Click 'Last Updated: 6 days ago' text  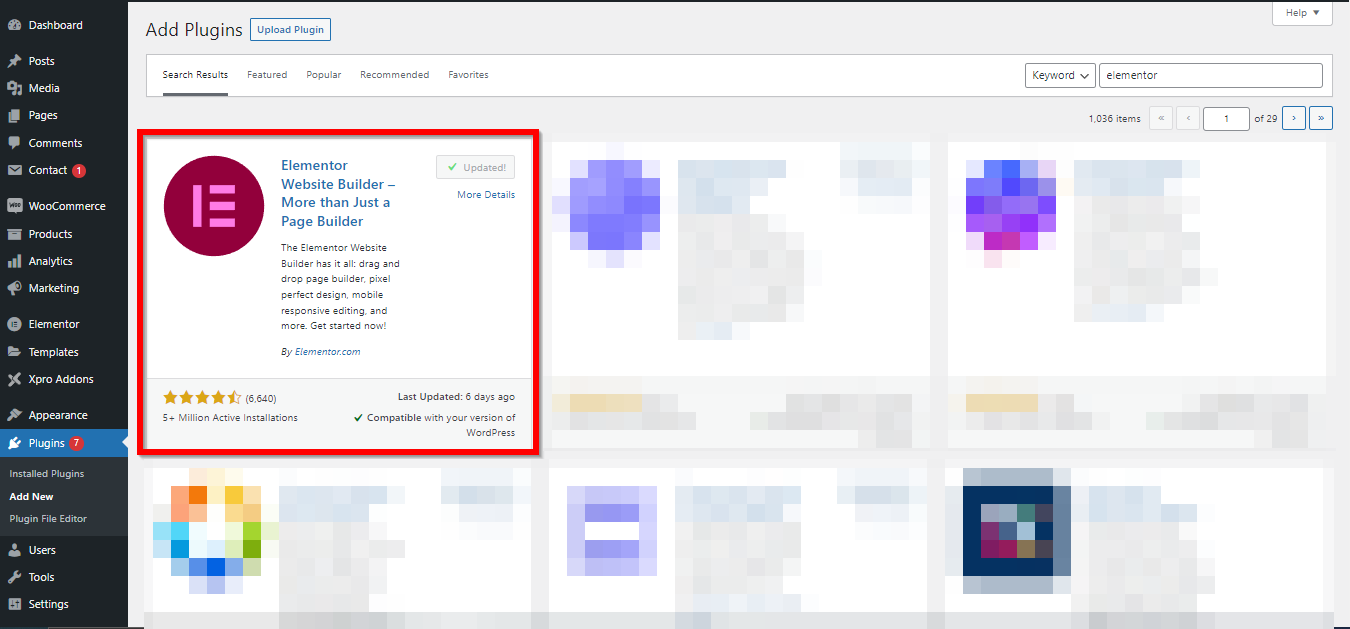[x=456, y=397]
